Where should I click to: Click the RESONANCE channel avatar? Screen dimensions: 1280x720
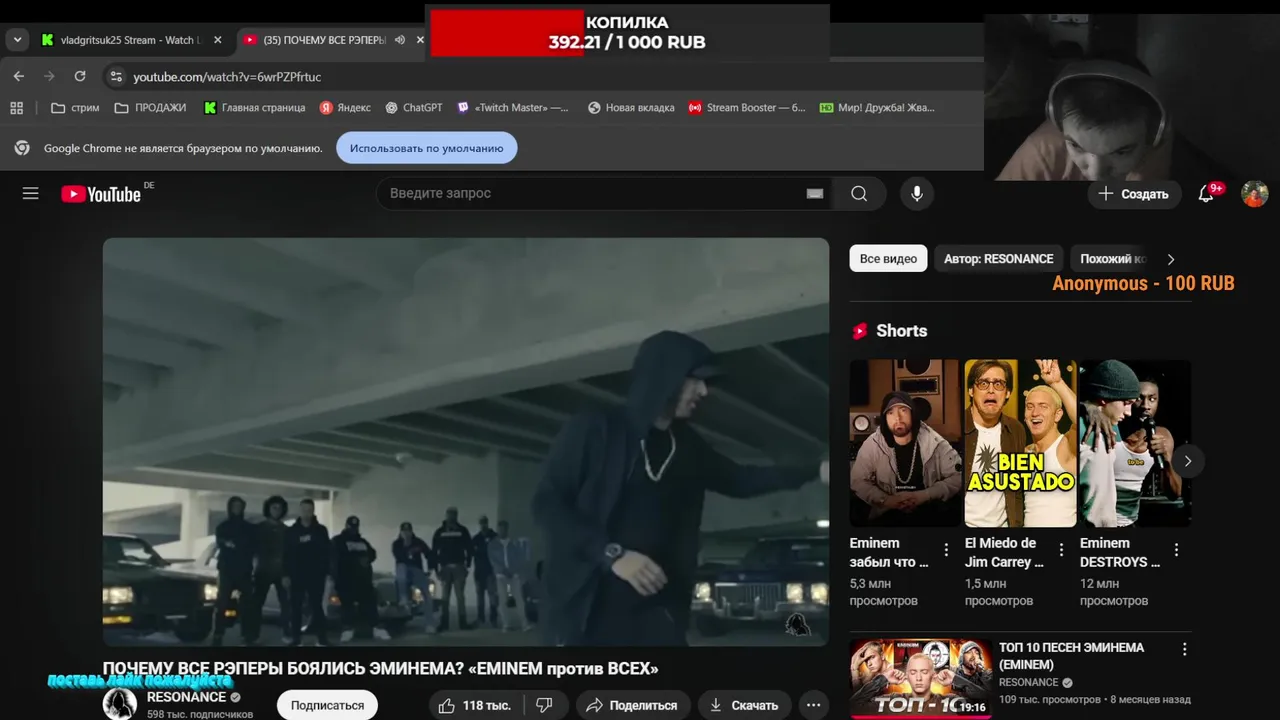[x=120, y=704]
